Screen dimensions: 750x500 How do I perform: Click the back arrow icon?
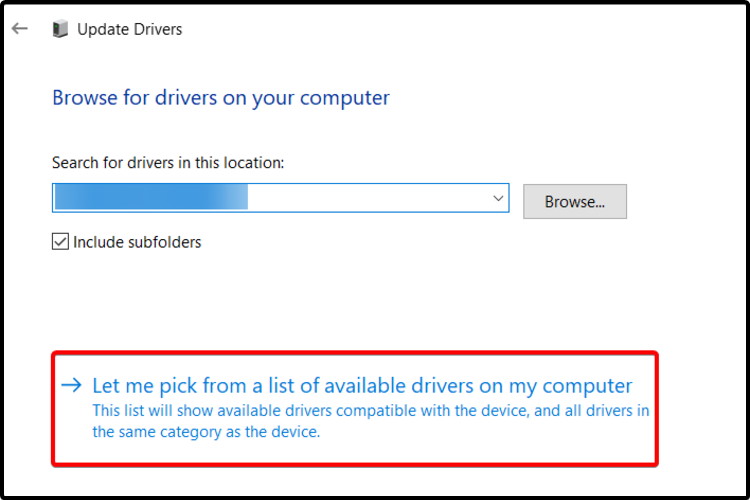[x=20, y=29]
